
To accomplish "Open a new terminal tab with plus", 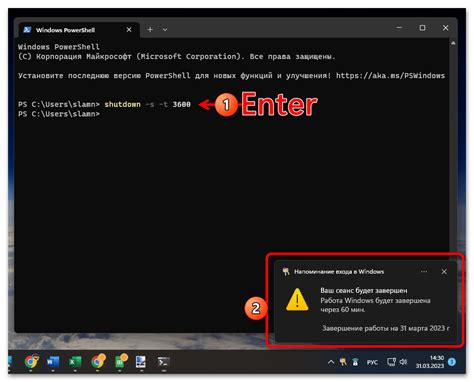I will pos(150,30).
